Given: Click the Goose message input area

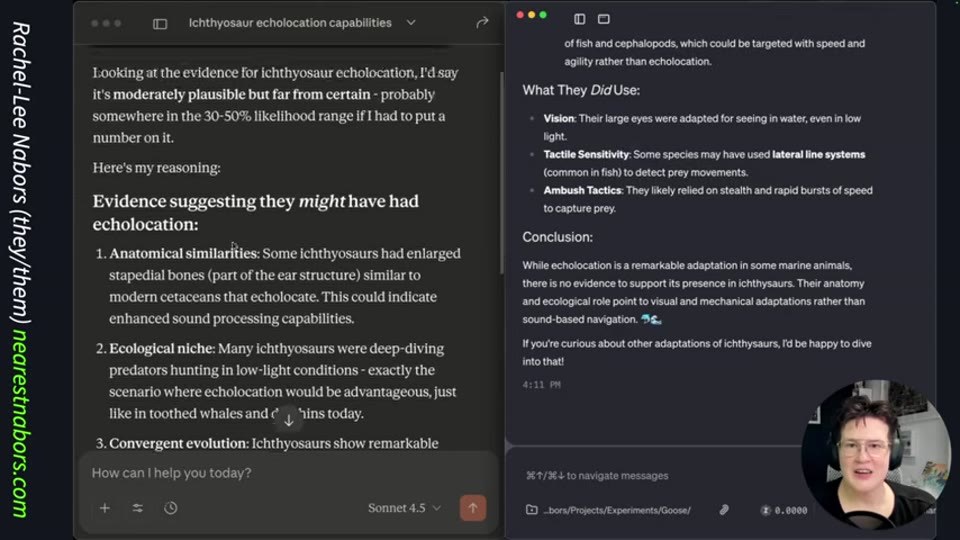Looking at the screenshot, I should pos(655,476).
